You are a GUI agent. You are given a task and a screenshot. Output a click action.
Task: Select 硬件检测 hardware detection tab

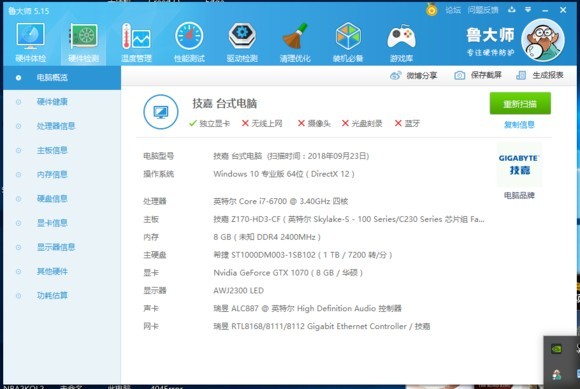84,43
